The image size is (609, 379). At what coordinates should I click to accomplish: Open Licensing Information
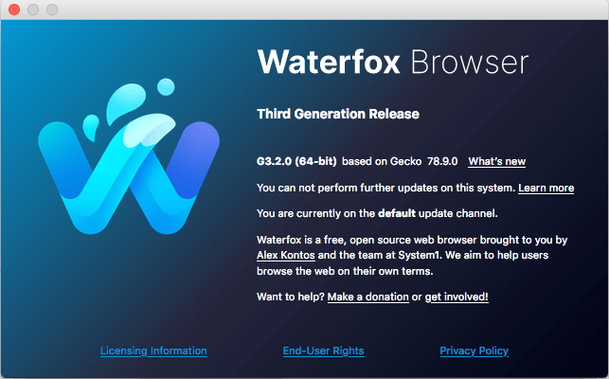(x=154, y=351)
